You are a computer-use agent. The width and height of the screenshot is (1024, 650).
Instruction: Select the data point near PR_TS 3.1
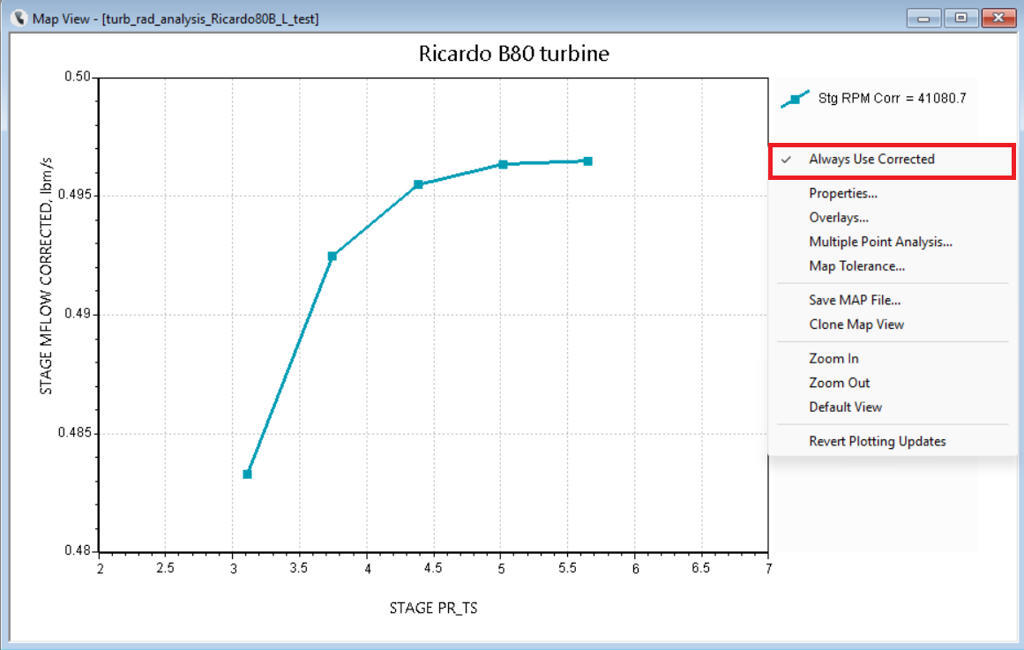247,474
